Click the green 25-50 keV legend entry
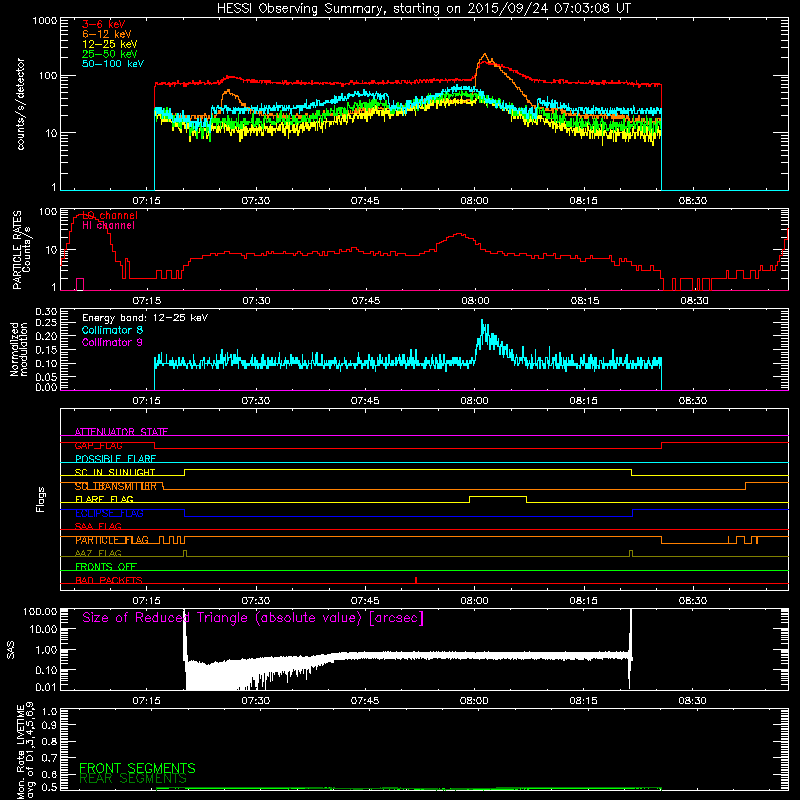The height and width of the screenshot is (800, 800). pyautogui.click(x=110, y=54)
